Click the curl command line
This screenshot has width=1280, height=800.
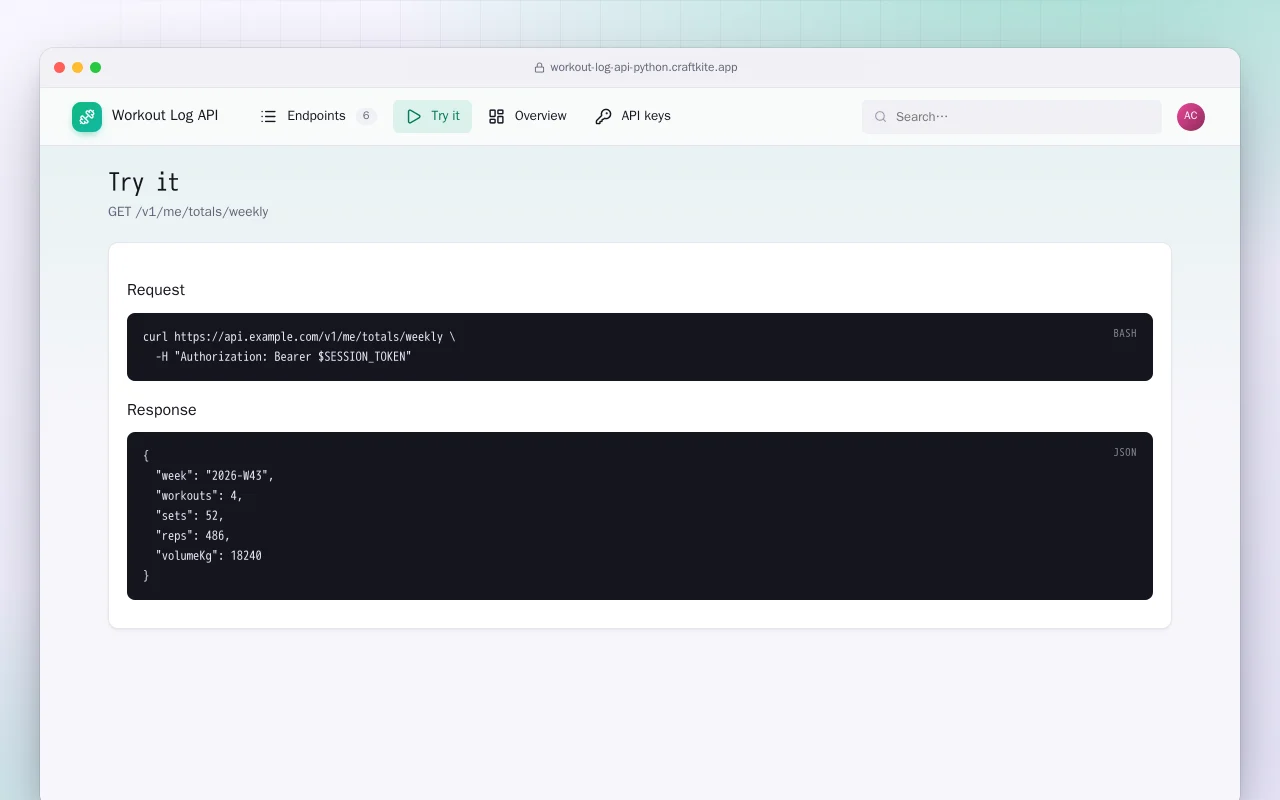(299, 337)
